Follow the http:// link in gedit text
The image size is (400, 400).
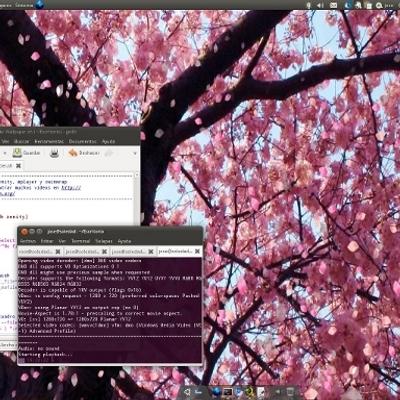71,188
